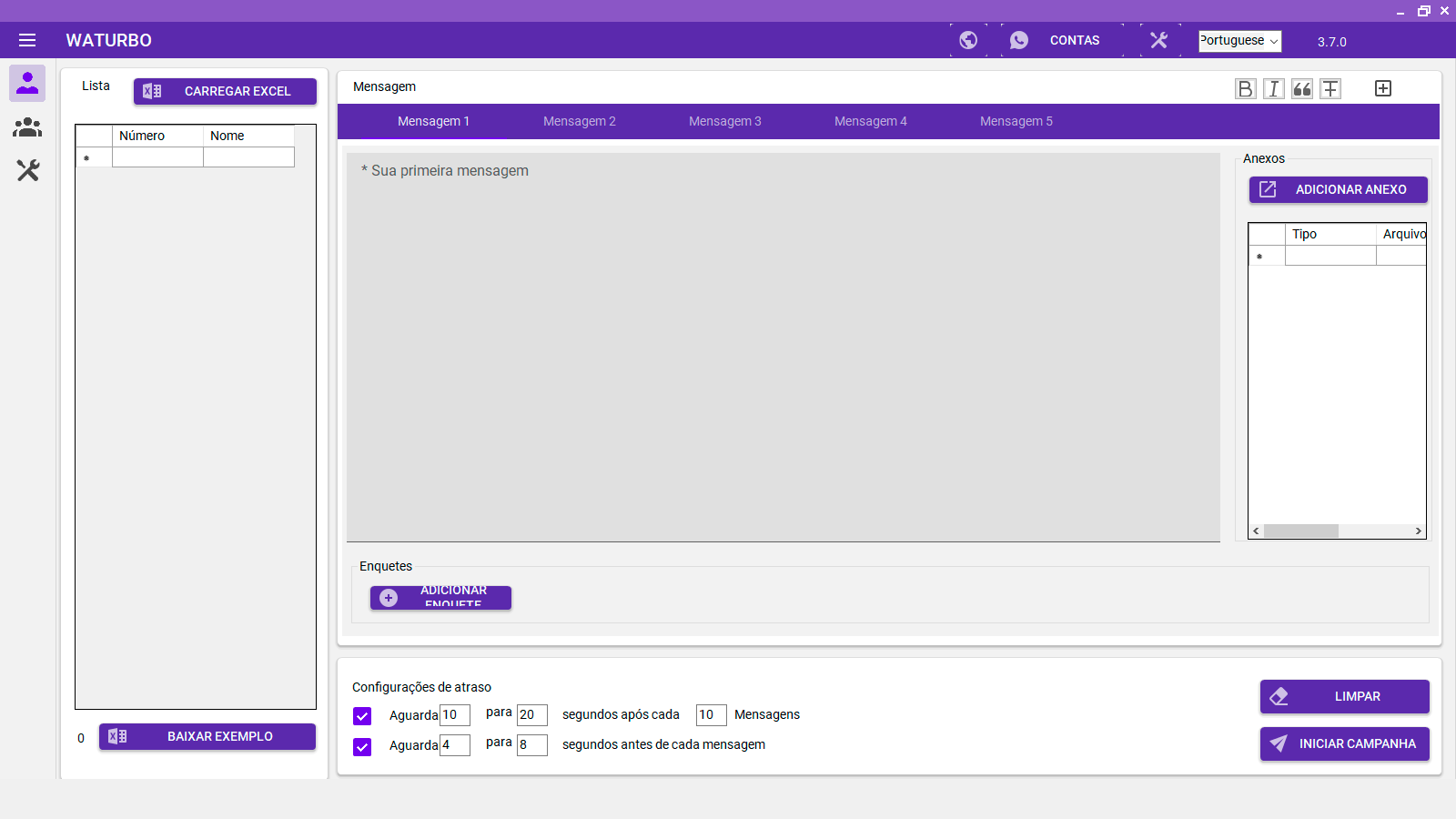Screen dimensions: 1456x819
Task: Open the tools wrench icon in header
Action: click(1158, 40)
